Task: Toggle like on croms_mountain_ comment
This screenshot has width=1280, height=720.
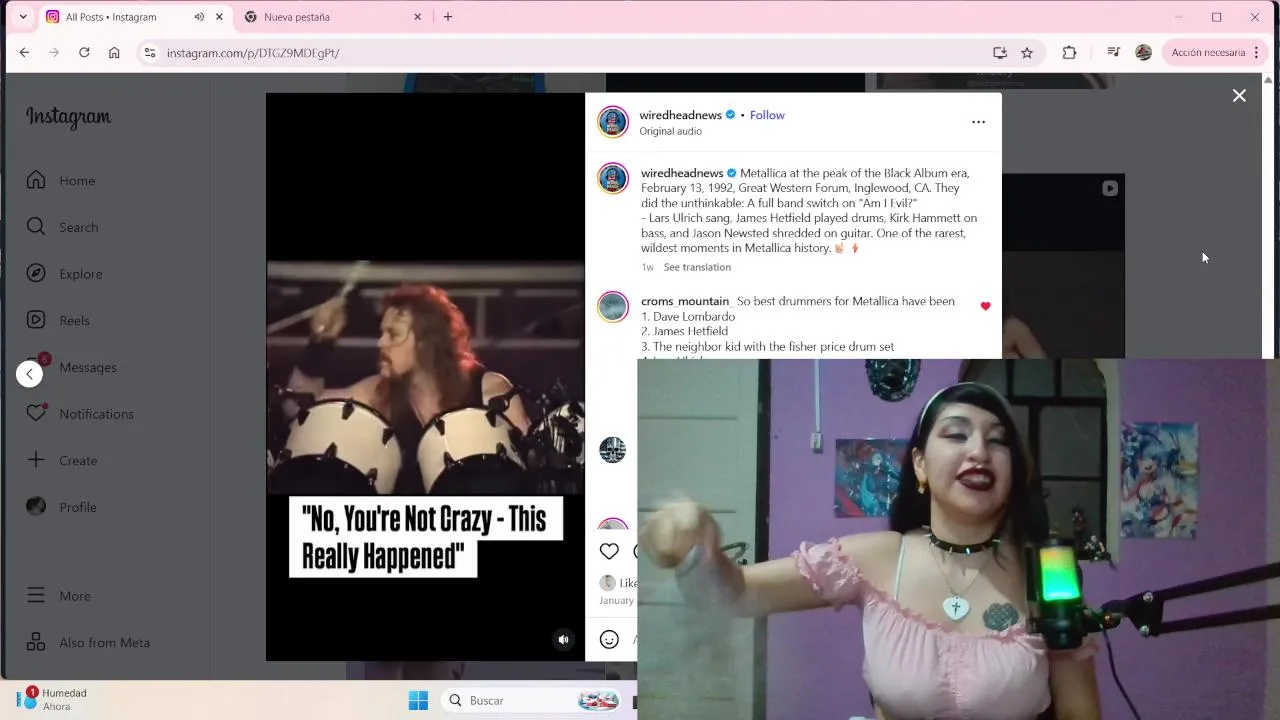Action: tap(985, 306)
